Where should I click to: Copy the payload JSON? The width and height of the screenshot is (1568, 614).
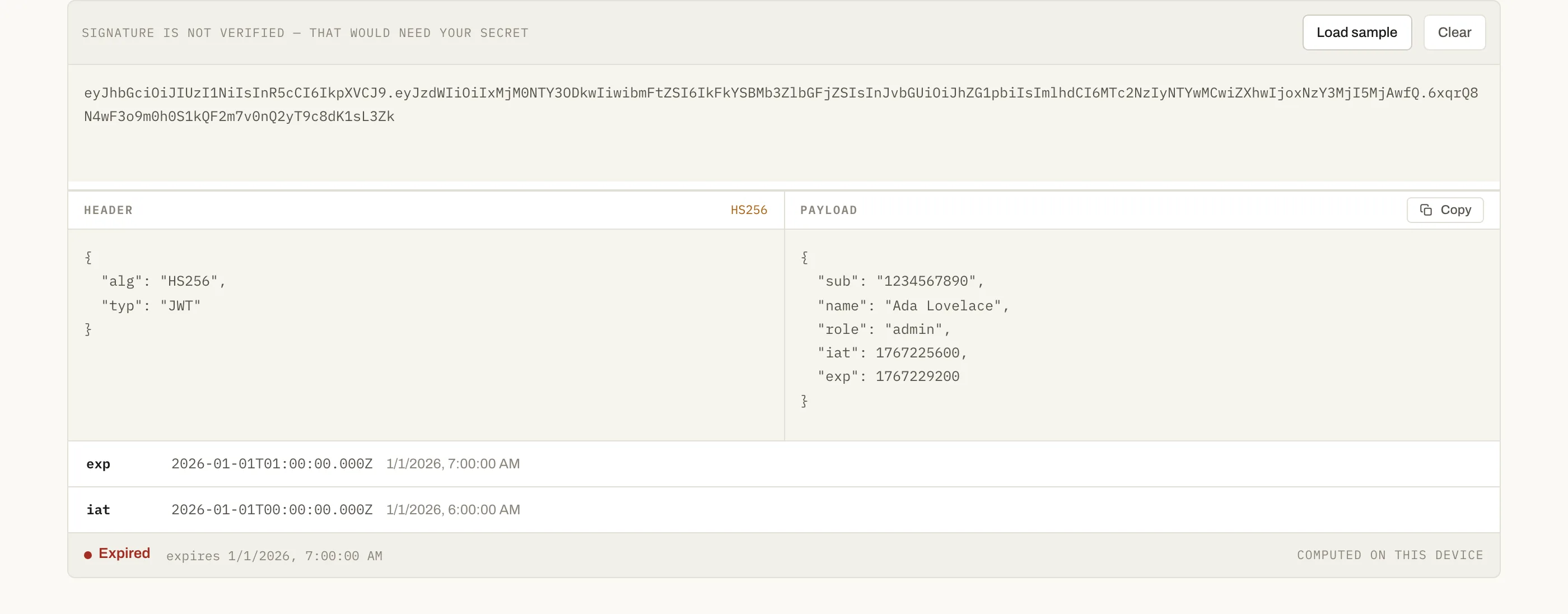pyautogui.click(x=1445, y=210)
